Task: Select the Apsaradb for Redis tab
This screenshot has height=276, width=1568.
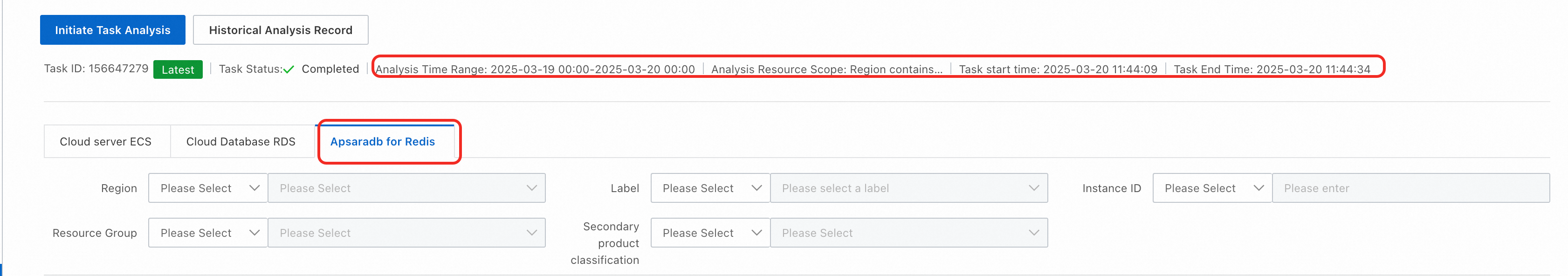Action: (x=382, y=141)
